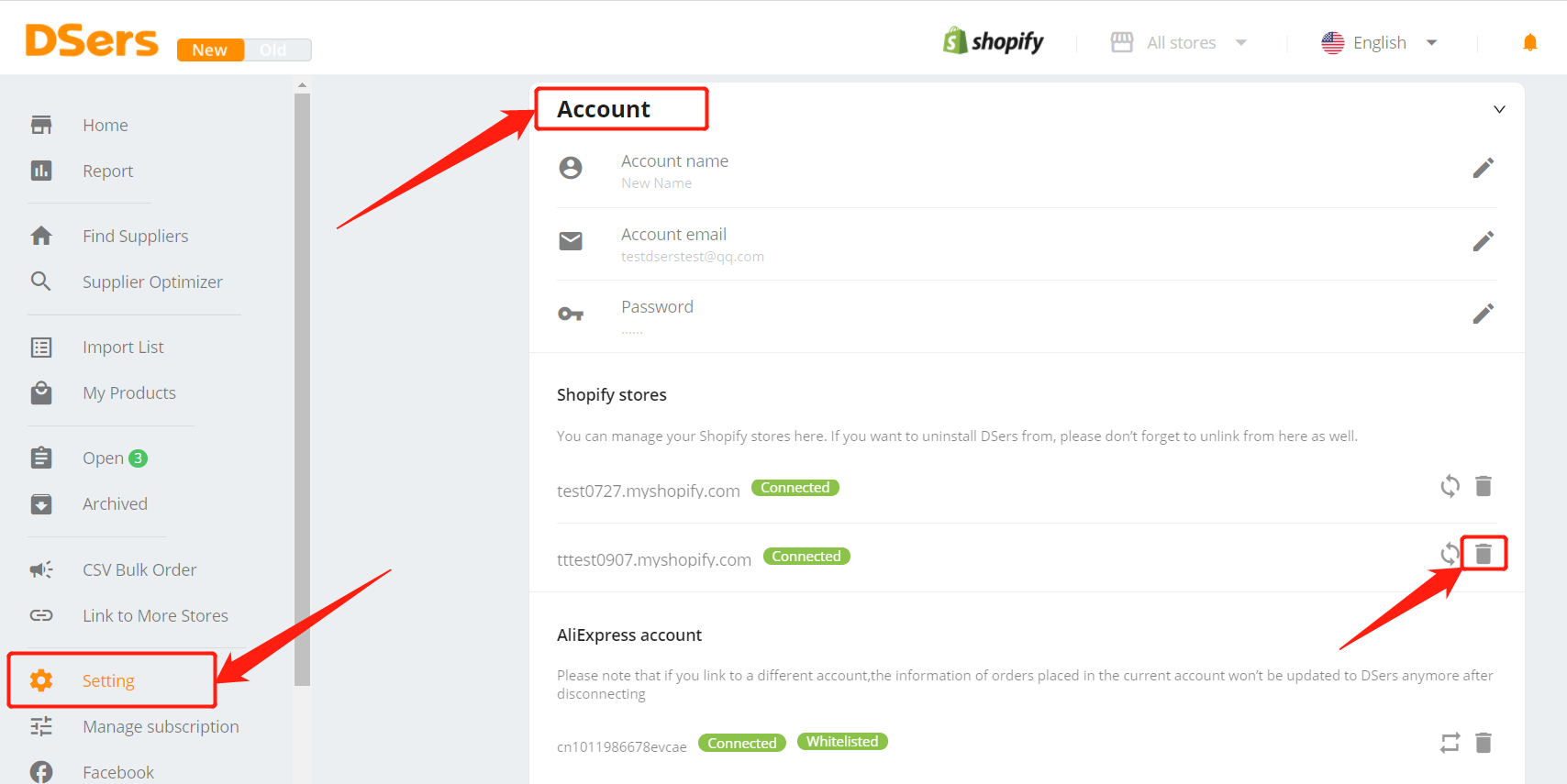Switch AliExpress account using swap icon
This screenshot has height=784, width=1567.
1450,743
